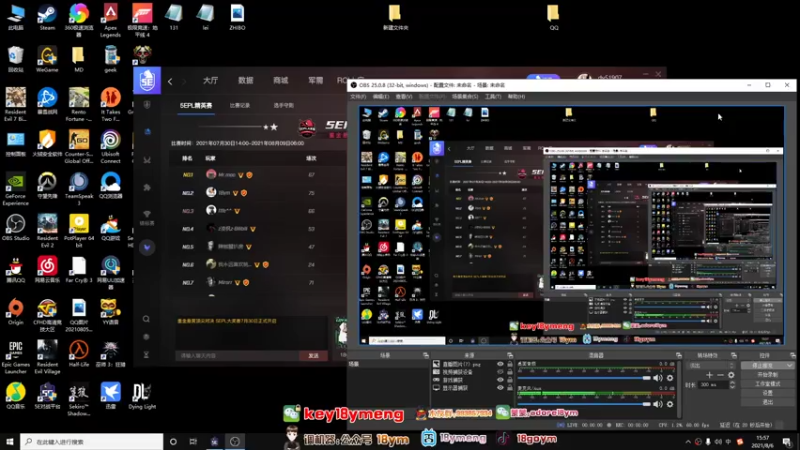Open the Resident Evil Village shortcut

(47, 358)
